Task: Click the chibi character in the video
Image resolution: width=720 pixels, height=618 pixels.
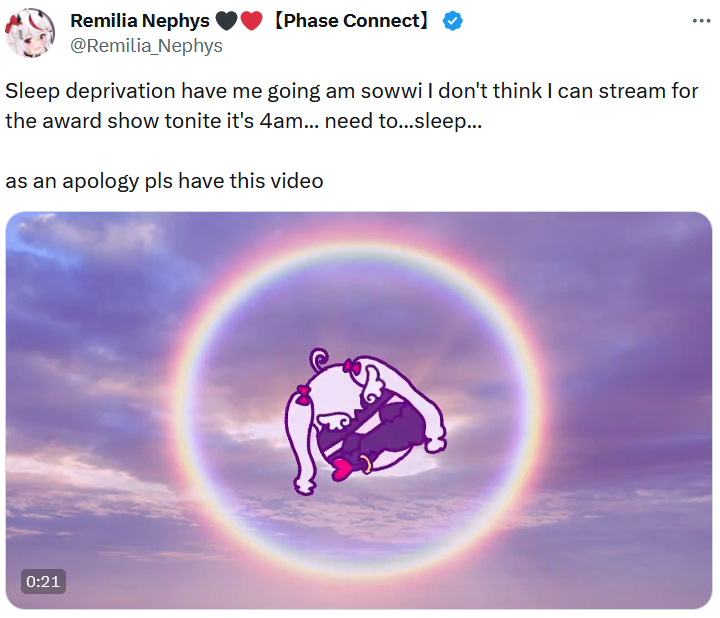Action: pos(365,421)
